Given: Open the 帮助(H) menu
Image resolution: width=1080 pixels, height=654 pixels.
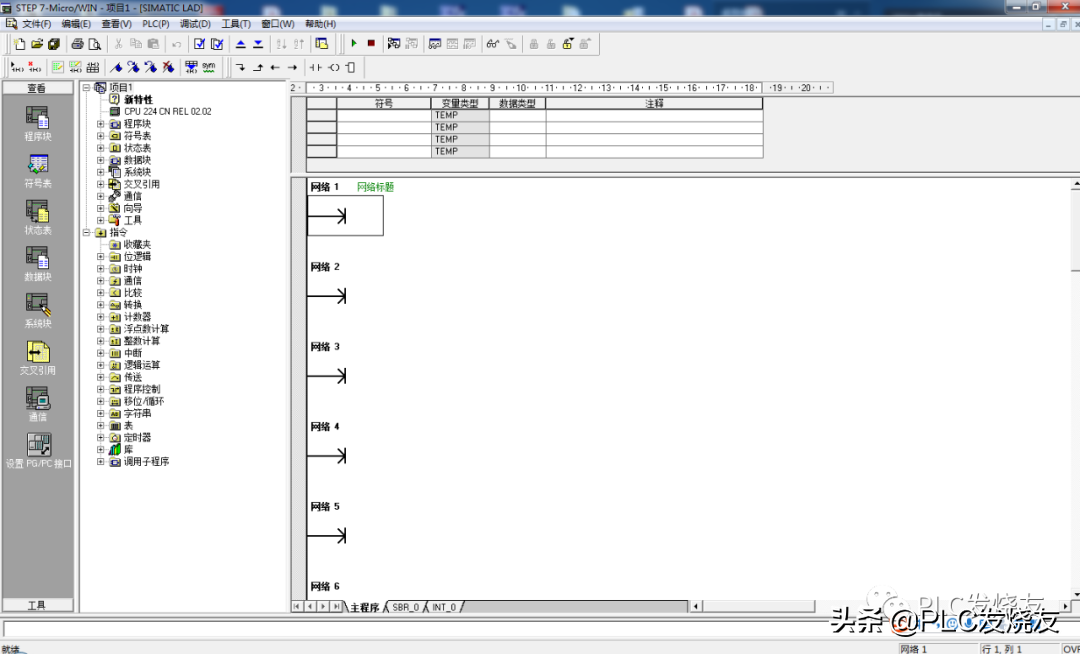Looking at the screenshot, I should pos(320,24).
